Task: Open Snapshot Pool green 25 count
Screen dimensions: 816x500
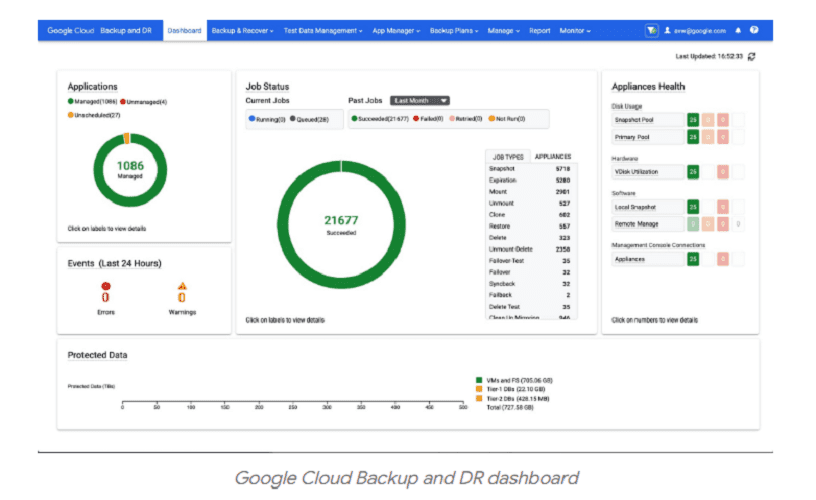Action: point(693,120)
